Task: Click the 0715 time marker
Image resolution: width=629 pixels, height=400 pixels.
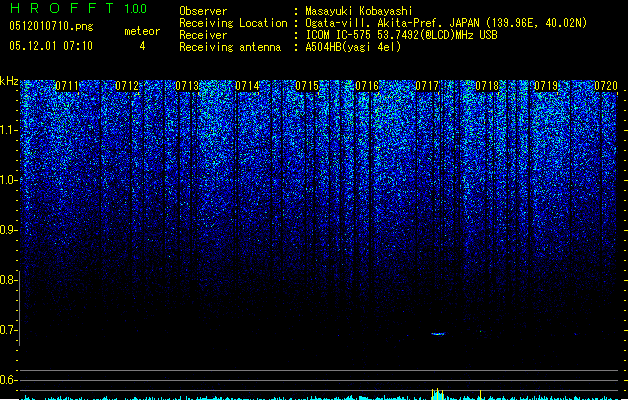Action: tap(307, 86)
